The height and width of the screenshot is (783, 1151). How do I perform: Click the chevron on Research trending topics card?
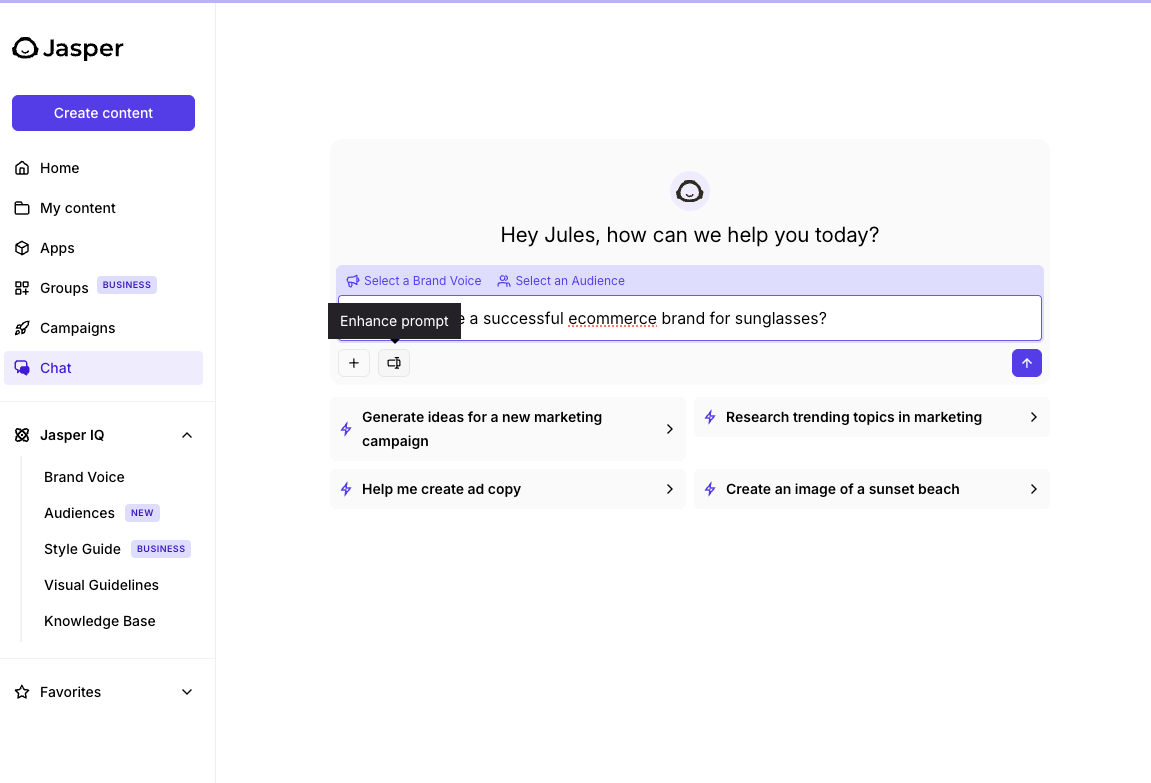pyautogui.click(x=1034, y=418)
